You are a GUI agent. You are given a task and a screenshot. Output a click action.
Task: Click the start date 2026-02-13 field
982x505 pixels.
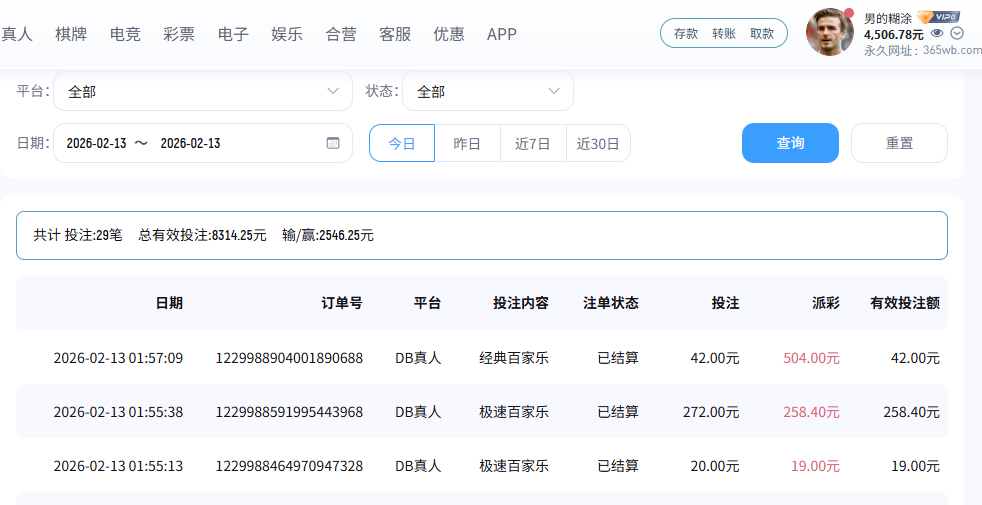pyautogui.click(x=96, y=143)
